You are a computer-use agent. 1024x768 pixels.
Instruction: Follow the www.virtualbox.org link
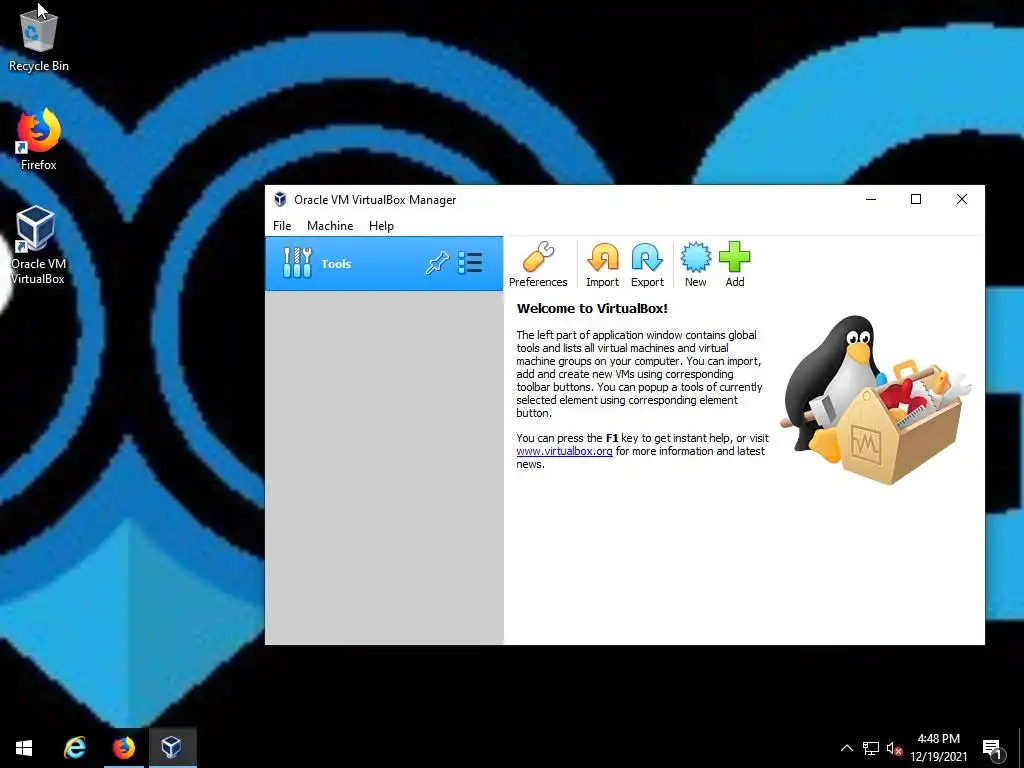tap(564, 451)
